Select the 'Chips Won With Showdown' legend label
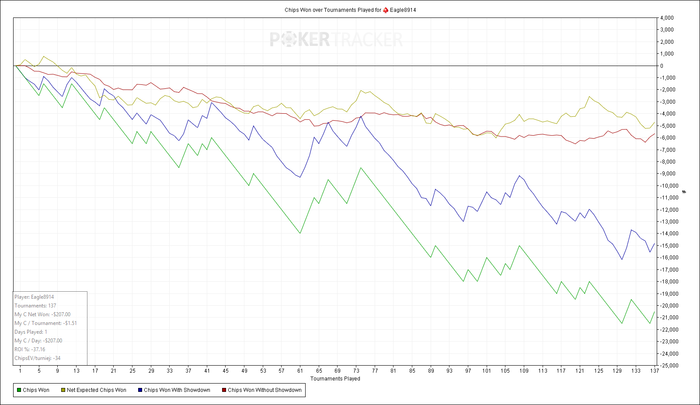 177,390
